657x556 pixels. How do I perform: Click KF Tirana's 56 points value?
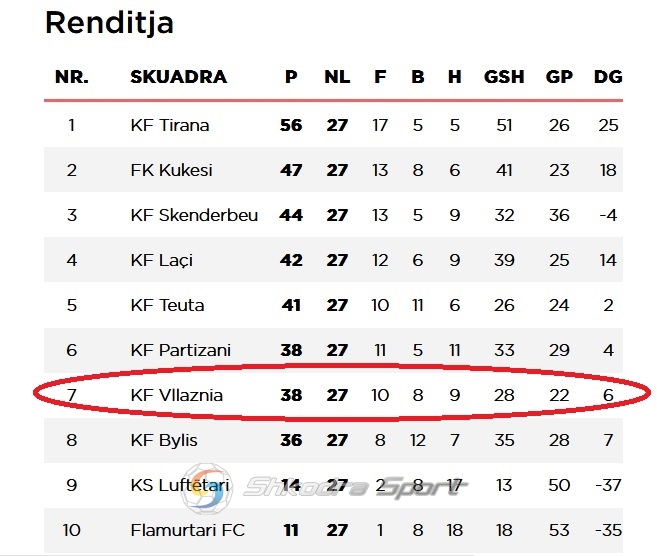pyautogui.click(x=291, y=125)
